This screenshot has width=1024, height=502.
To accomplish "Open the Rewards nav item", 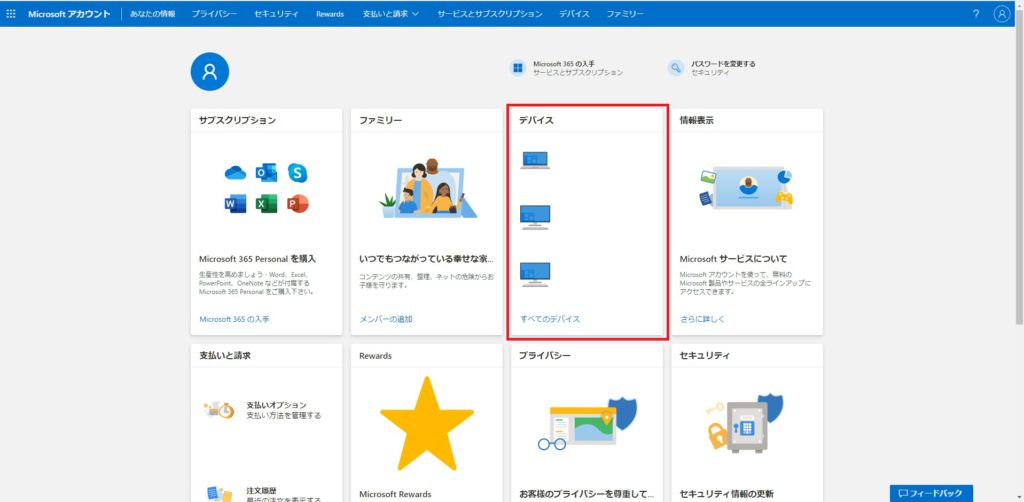I will tap(330, 14).
